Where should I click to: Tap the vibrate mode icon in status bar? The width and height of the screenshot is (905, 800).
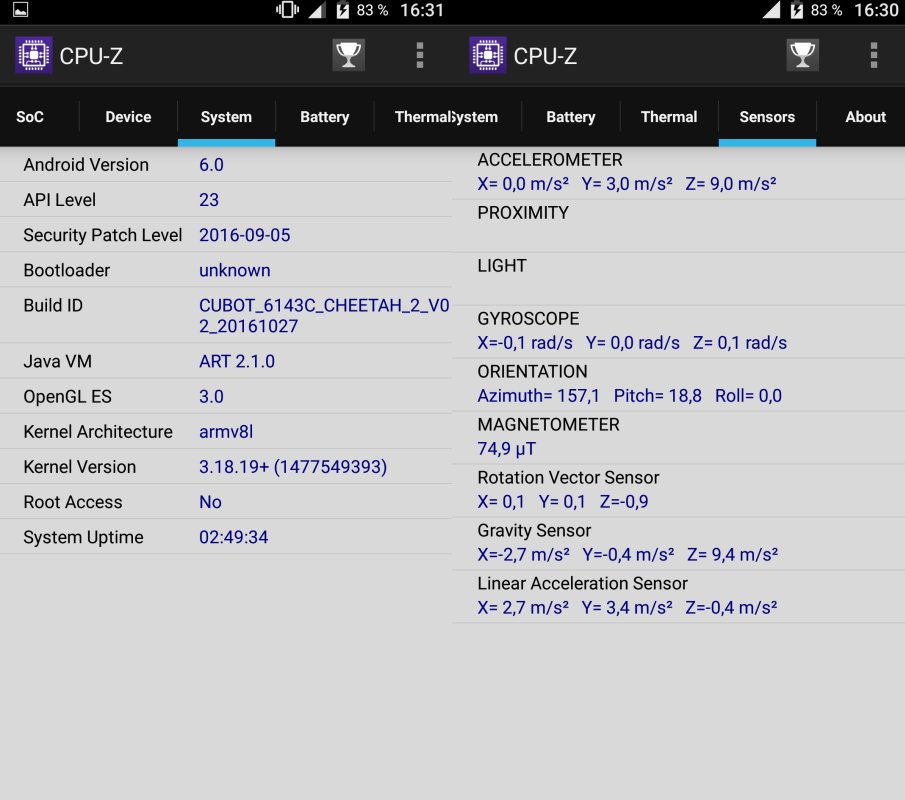[287, 10]
